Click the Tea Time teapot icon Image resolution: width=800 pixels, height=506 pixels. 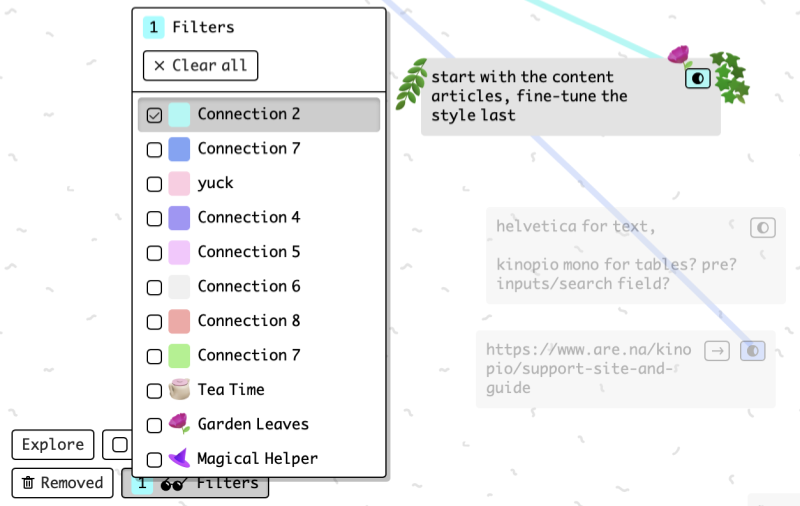pyautogui.click(x=179, y=390)
